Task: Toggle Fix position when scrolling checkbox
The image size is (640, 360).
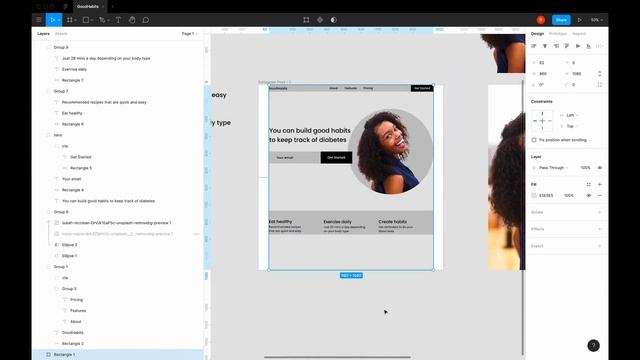Action: [x=534, y=140]
